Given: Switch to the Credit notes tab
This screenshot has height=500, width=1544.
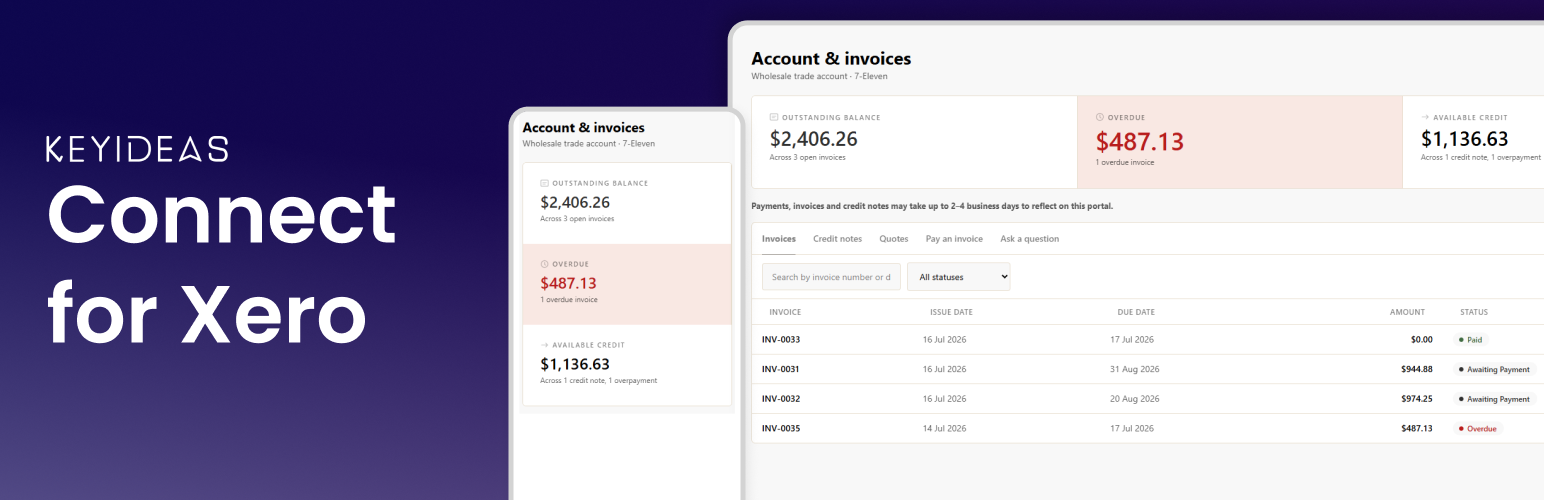Looking at the screenshot, I should point(837,239).
